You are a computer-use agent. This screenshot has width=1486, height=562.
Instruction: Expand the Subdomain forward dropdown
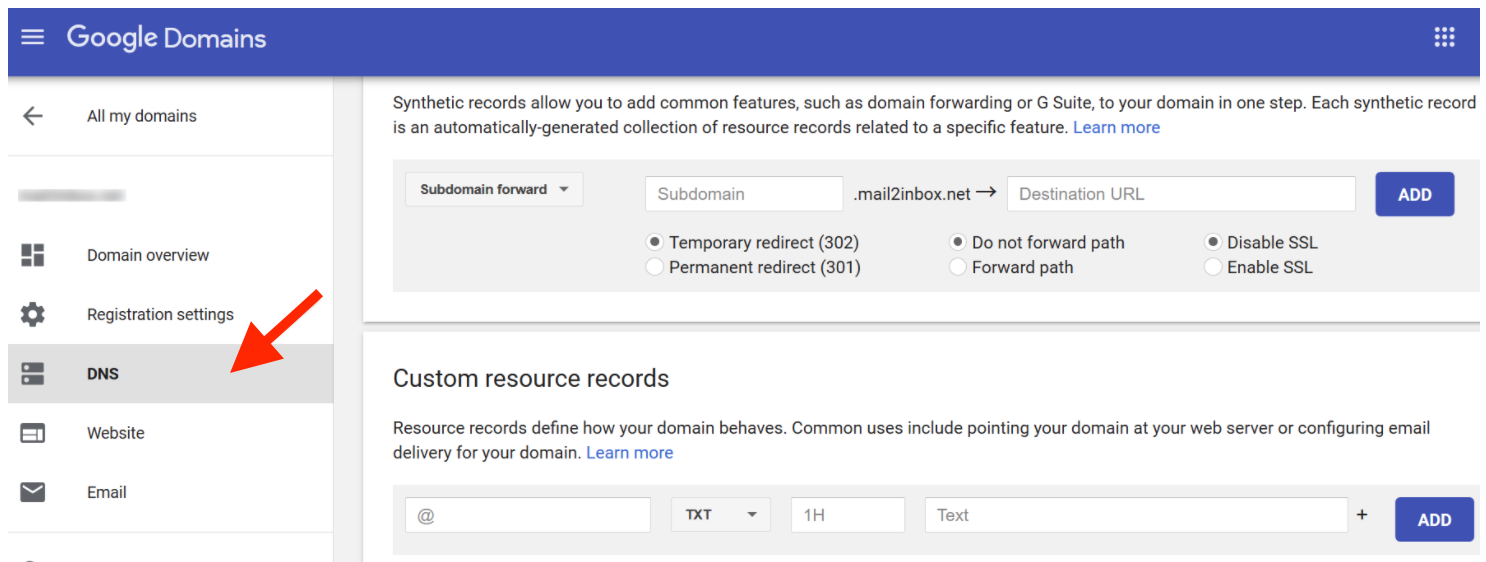click(x=494, y=189)
